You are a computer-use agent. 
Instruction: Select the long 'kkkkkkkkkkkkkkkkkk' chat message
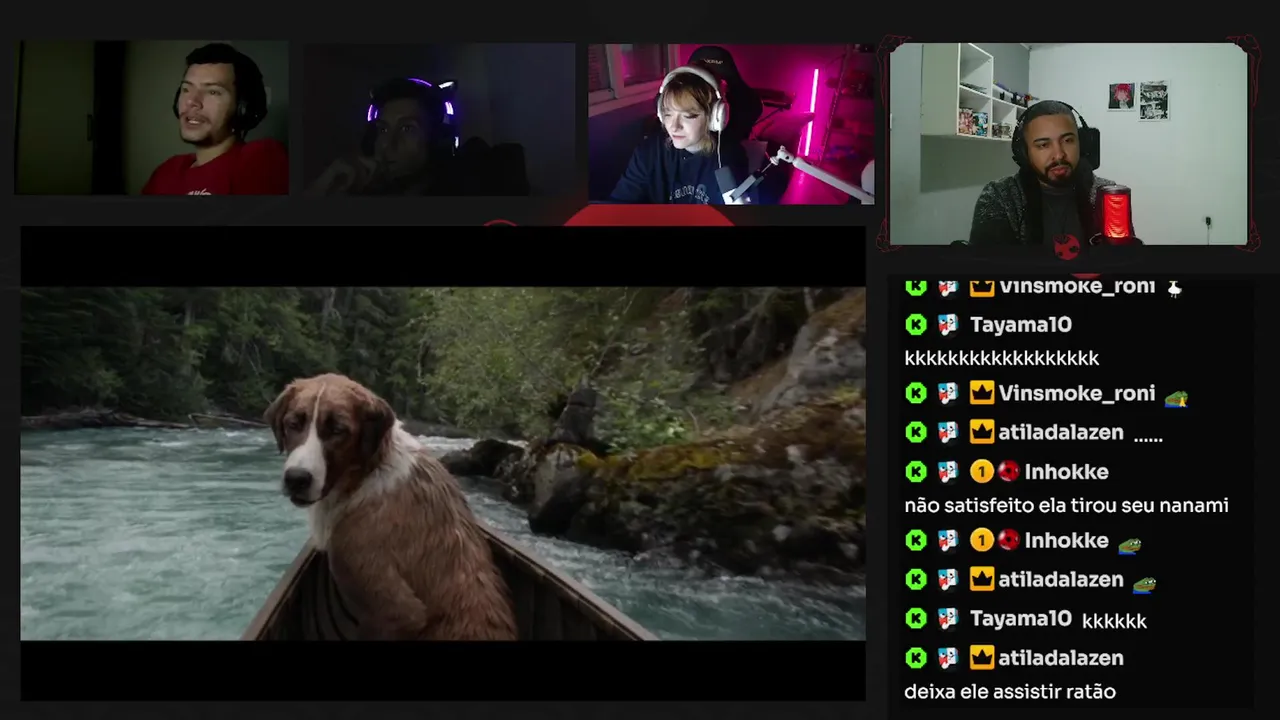pos(1002,357)
